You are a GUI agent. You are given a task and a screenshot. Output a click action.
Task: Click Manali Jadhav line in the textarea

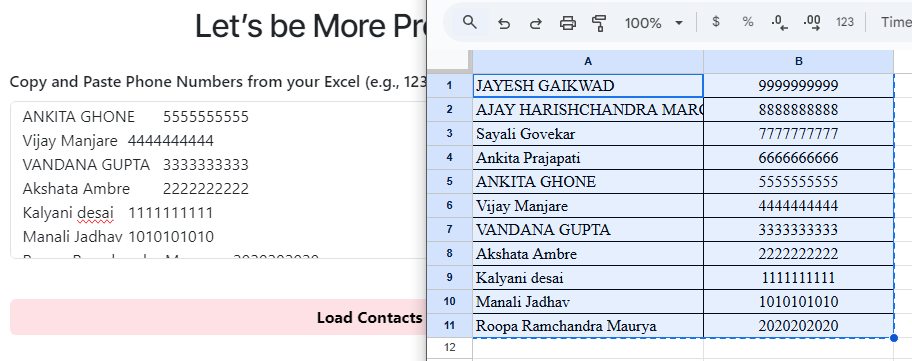(x=118, y=237)
